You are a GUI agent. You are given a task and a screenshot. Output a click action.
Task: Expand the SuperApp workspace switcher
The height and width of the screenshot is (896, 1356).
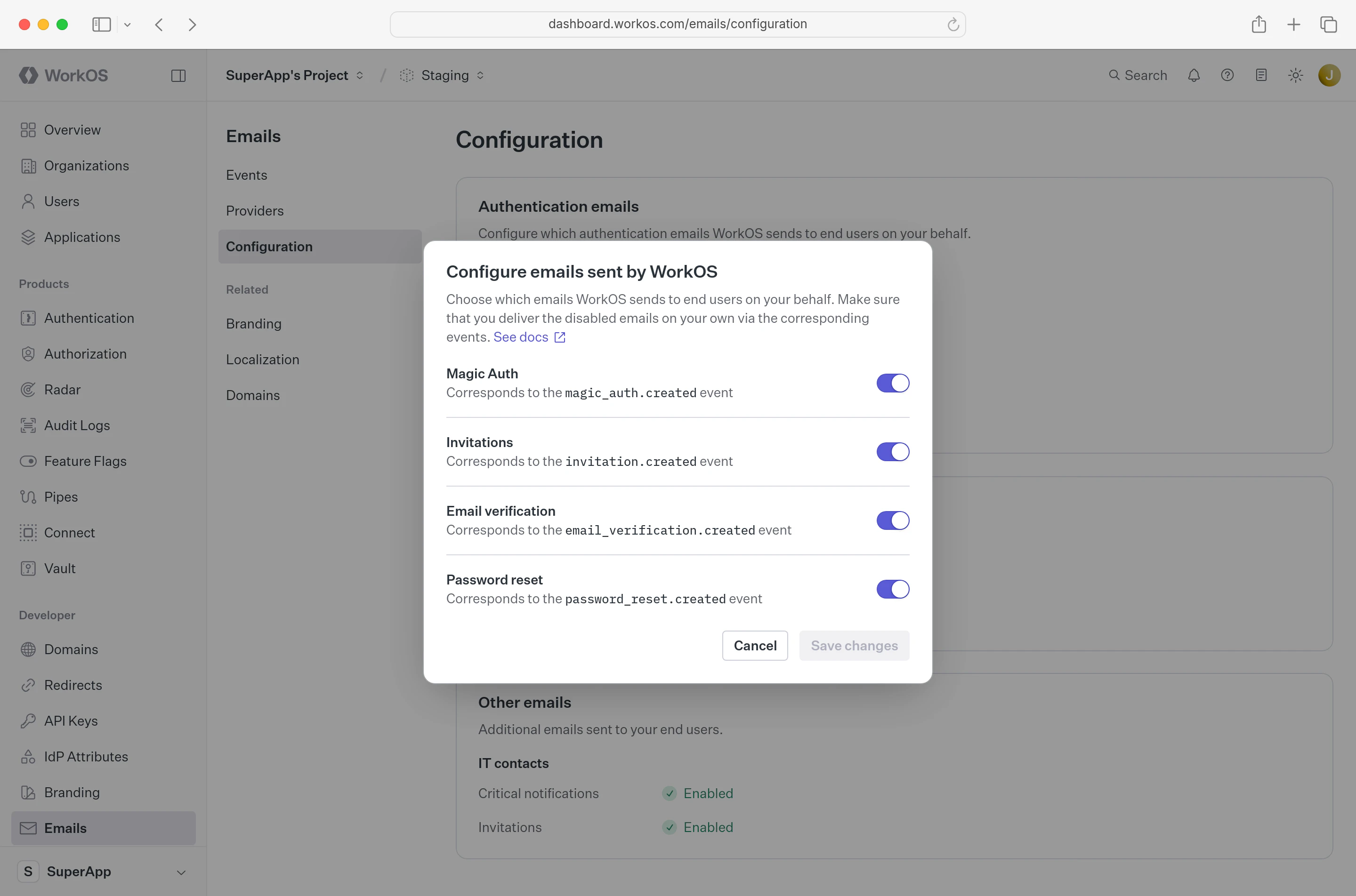tap(103, 872)
